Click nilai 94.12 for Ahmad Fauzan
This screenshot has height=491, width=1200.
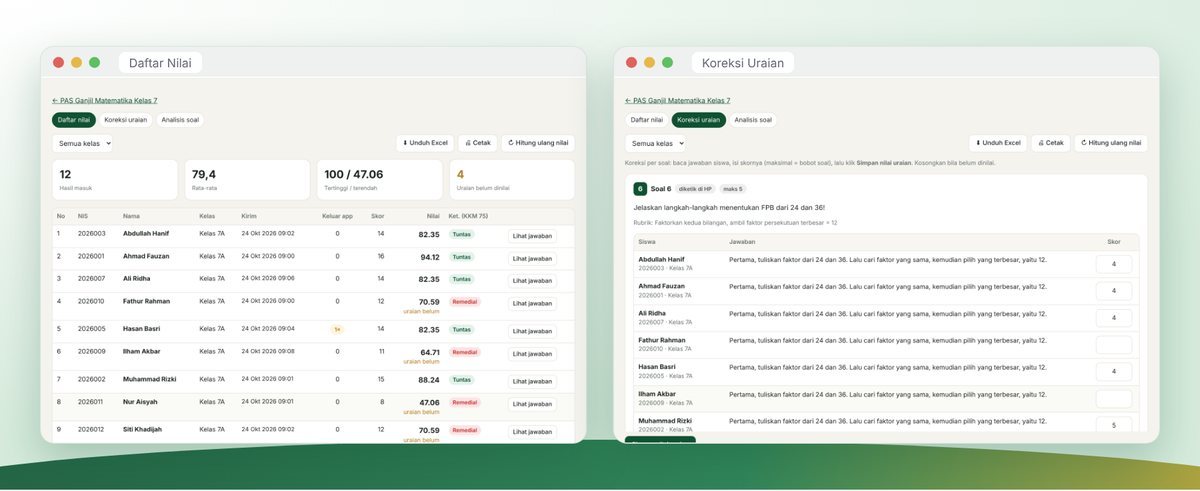pos(429,257)
